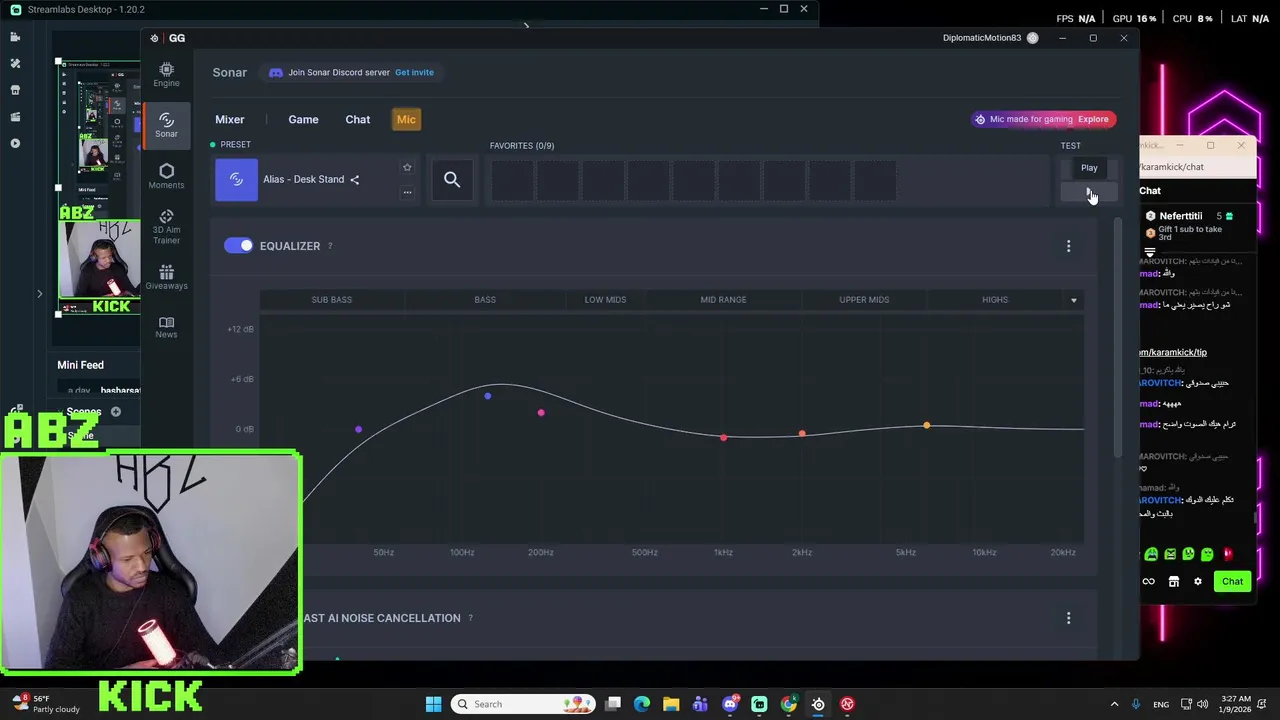Switch to the Mixer tab
This screenshot has height=720, width=1280.
coord(229,120)
